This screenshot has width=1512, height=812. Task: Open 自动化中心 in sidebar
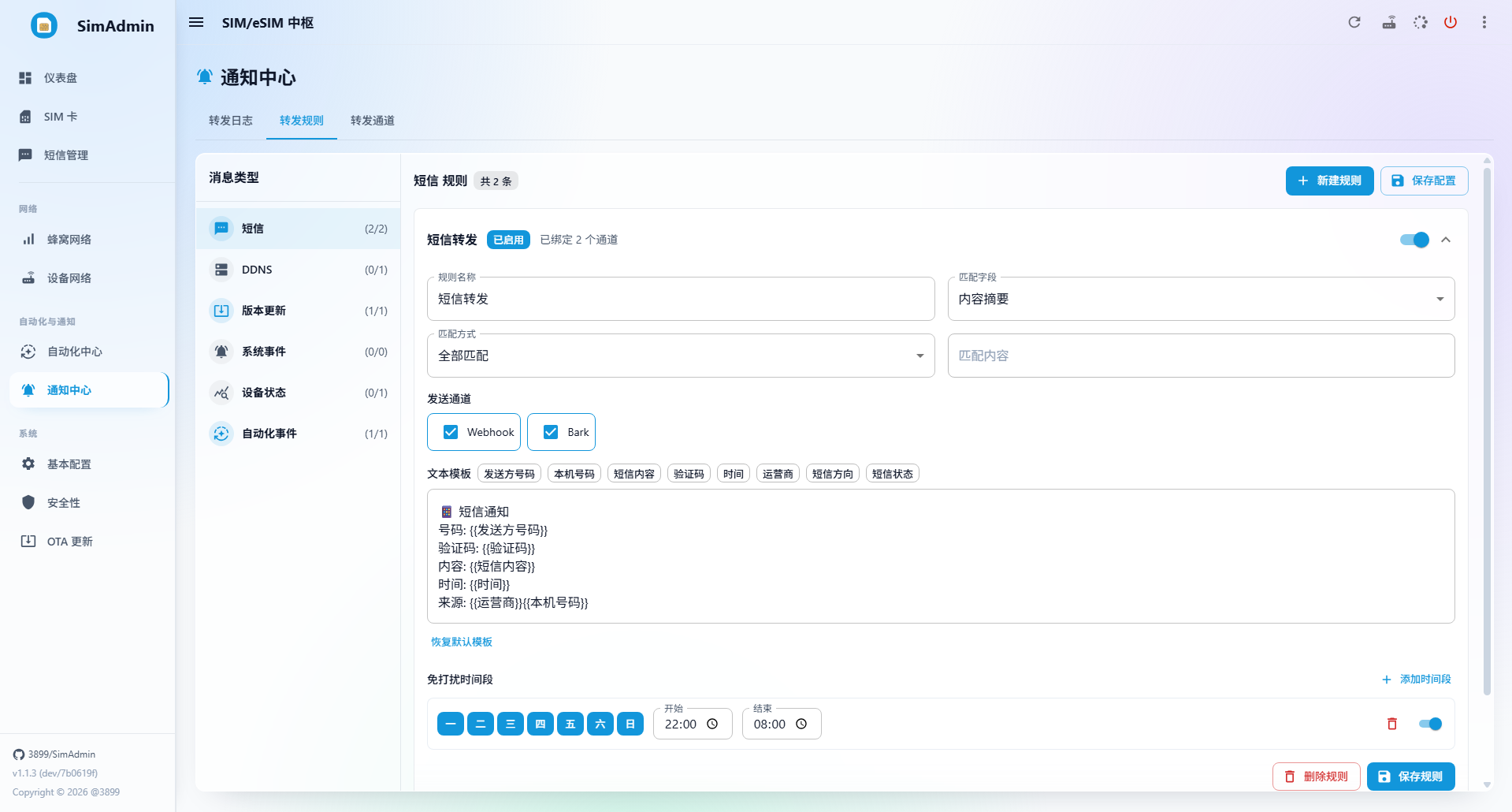coord(87,352)
